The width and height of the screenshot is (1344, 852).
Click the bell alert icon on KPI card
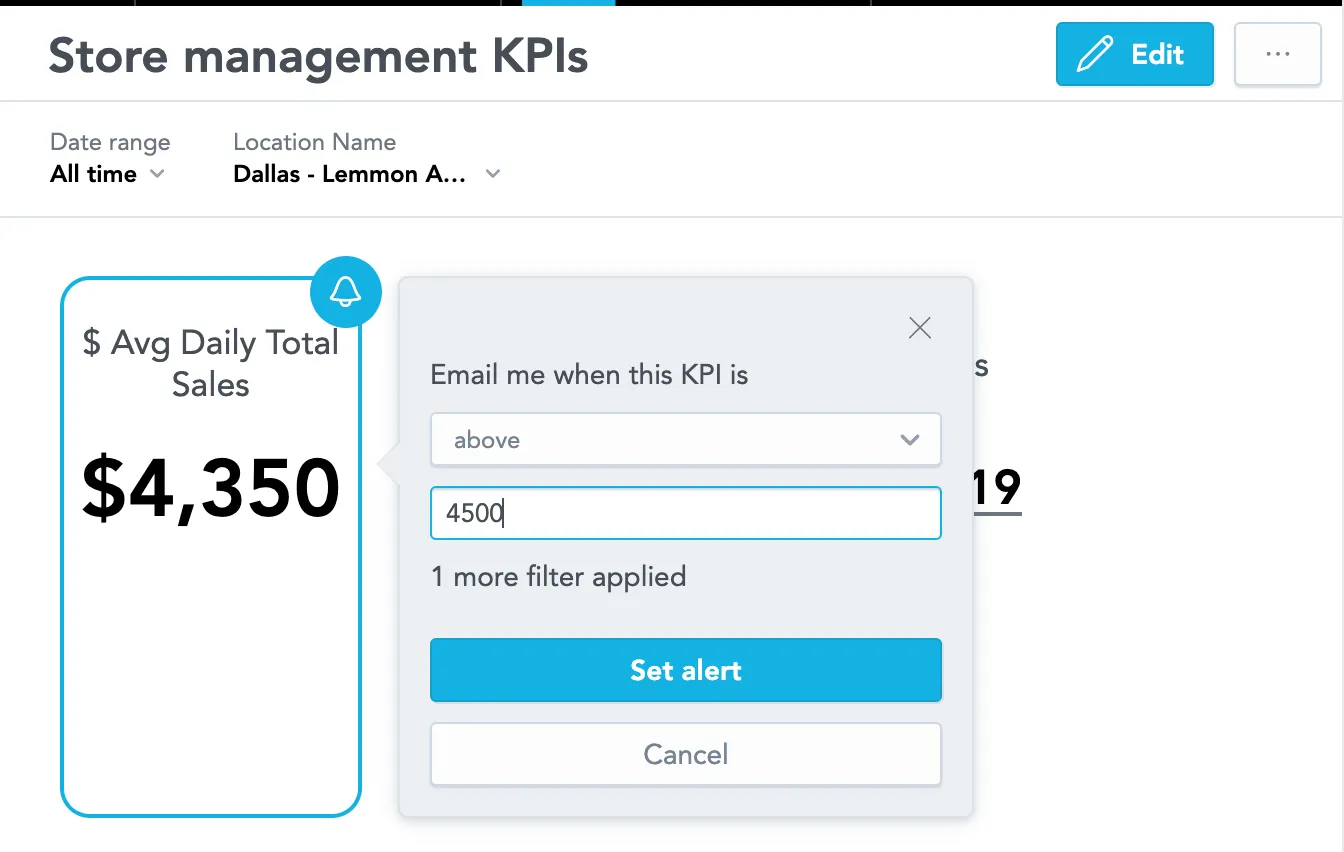coord(346,292)
